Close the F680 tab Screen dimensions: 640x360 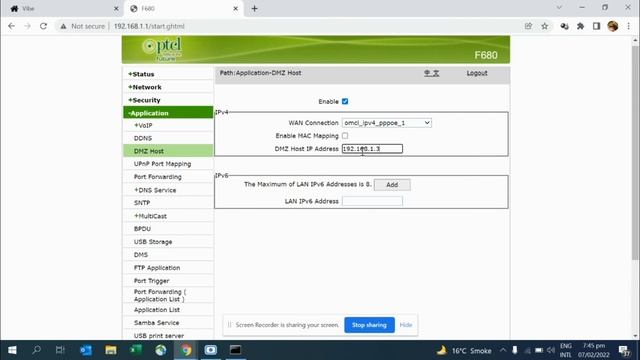click(236, 9)
